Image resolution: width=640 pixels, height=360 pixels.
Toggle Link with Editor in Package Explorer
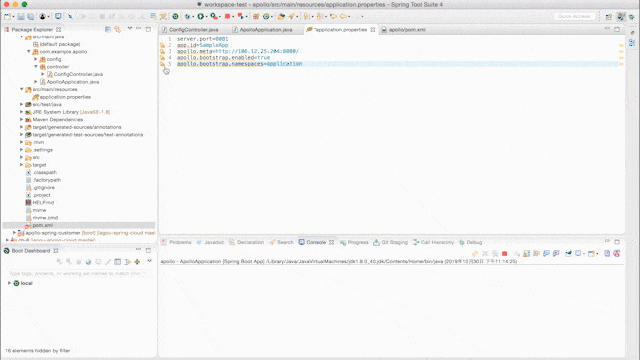click(118, 29)
